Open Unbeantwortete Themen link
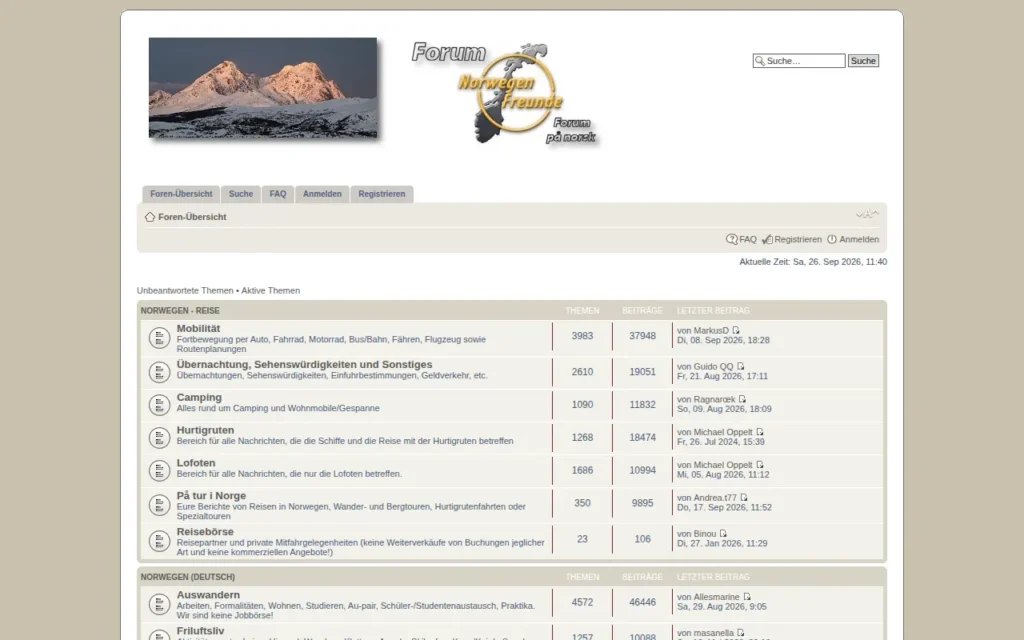1024x640 pixels. 185,291
